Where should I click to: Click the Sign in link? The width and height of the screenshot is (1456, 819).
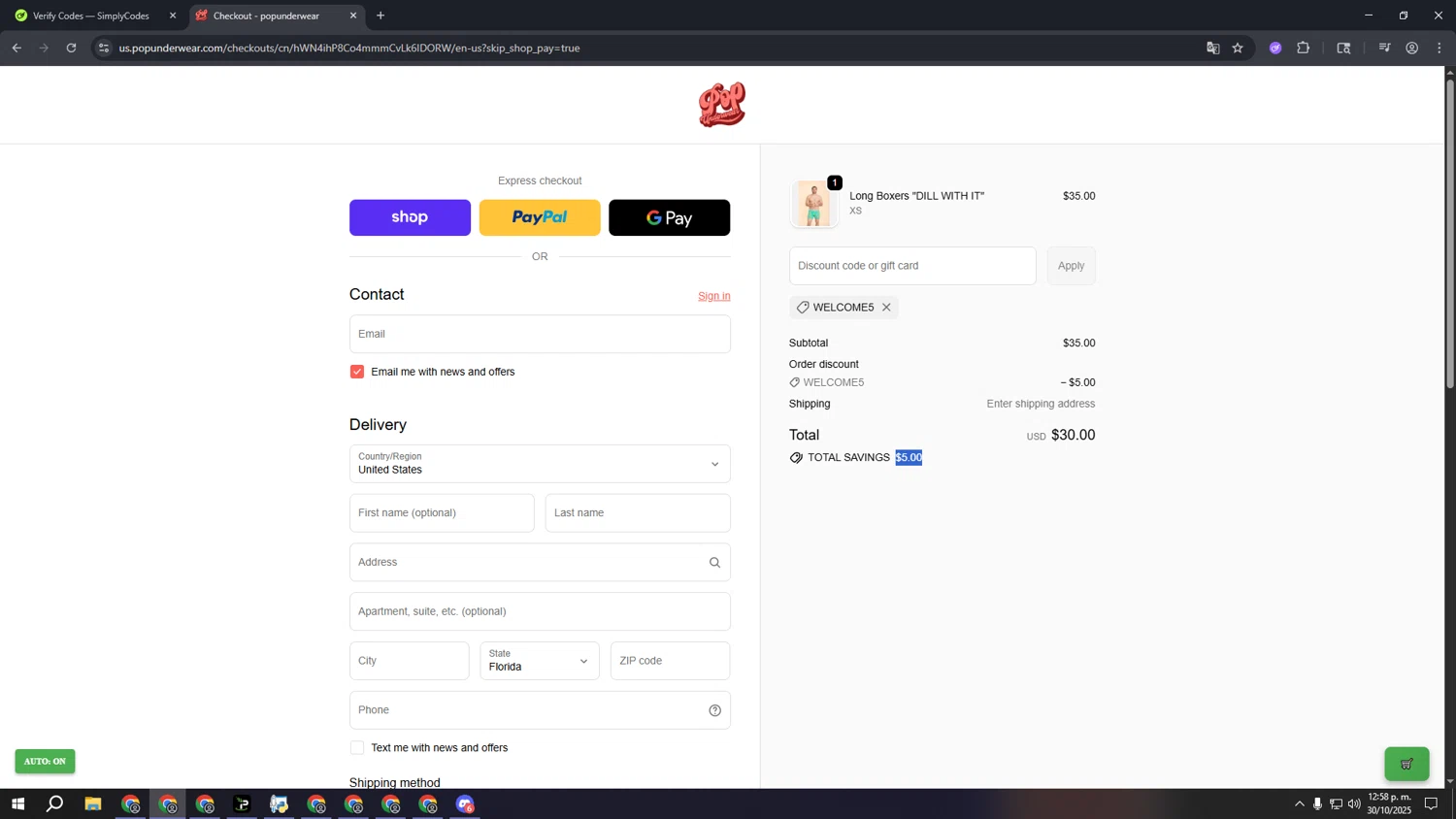pyautogui.click(x=714, y=296)
